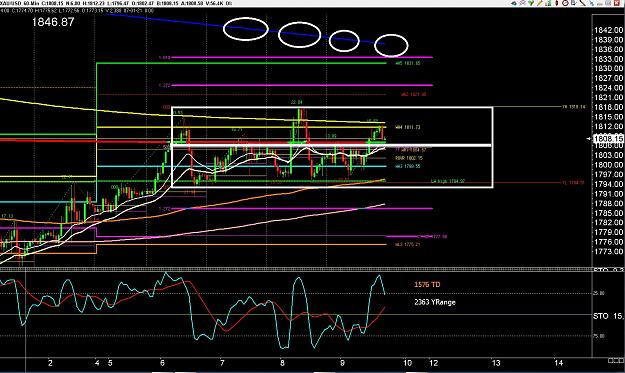Screen dimensions: 625x373
Task: Open the round clock icon in toolbar
Action: point(565,3)
